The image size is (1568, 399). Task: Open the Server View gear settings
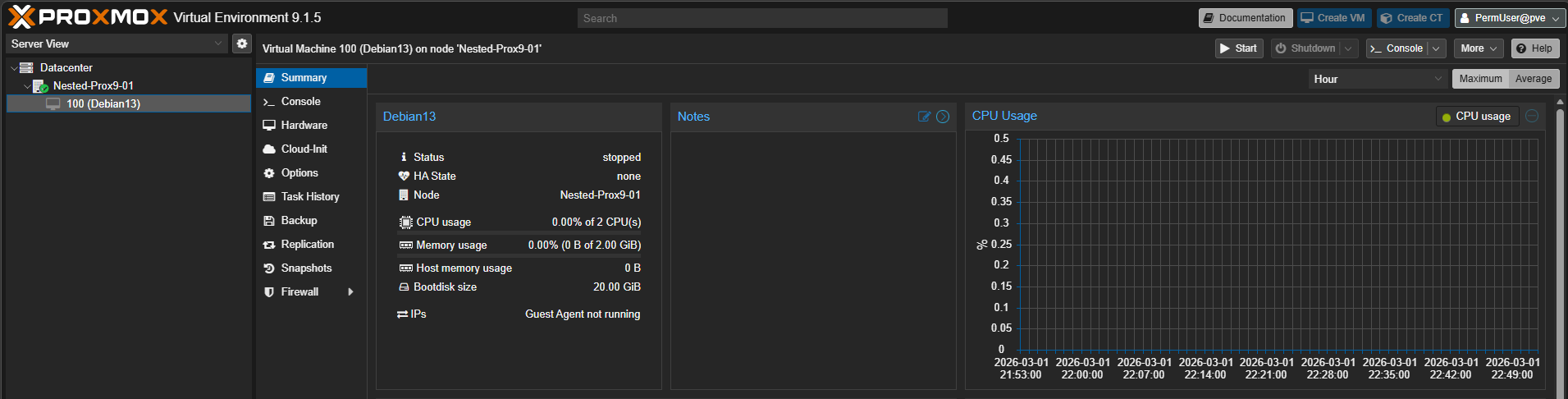(241, 44)
